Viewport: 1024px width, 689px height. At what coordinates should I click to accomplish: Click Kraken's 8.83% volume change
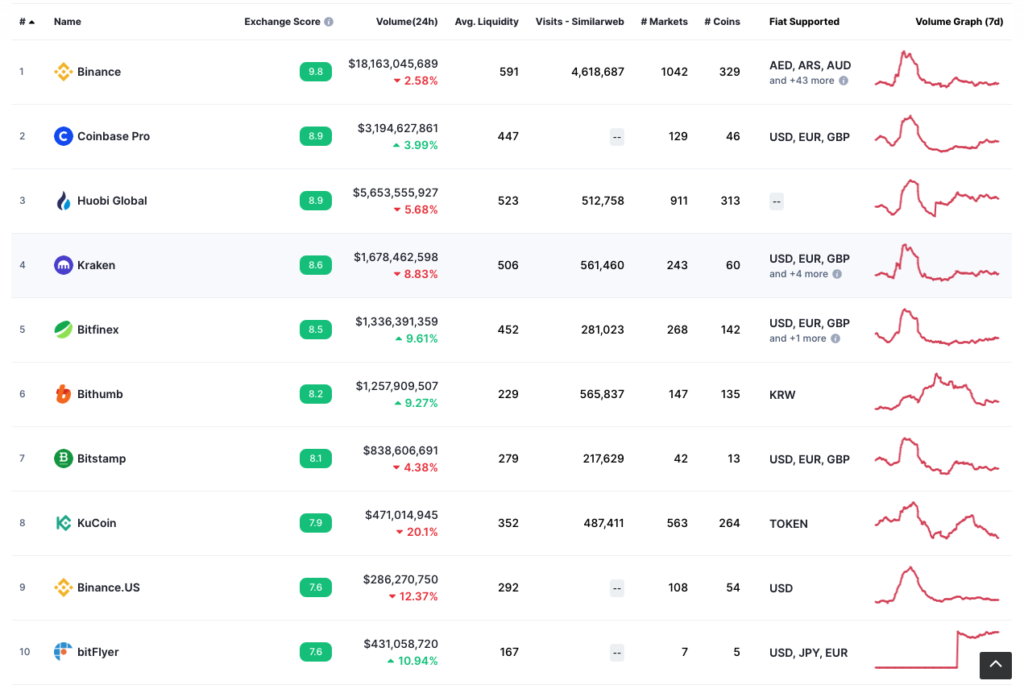point(415,274)
